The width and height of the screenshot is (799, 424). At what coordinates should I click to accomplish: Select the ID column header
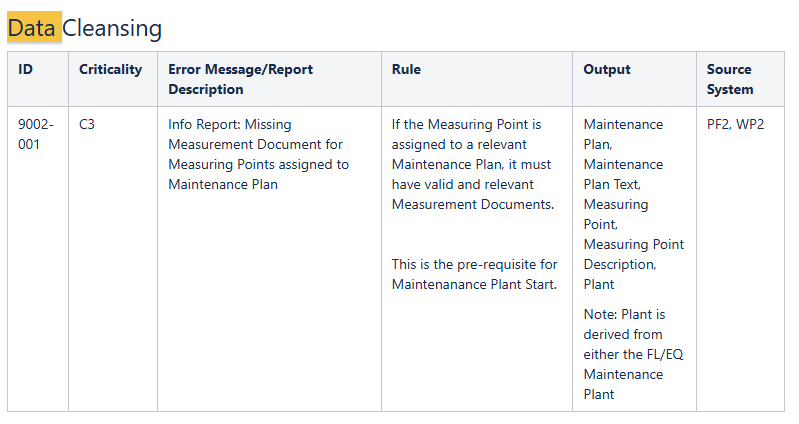point(26,70)
